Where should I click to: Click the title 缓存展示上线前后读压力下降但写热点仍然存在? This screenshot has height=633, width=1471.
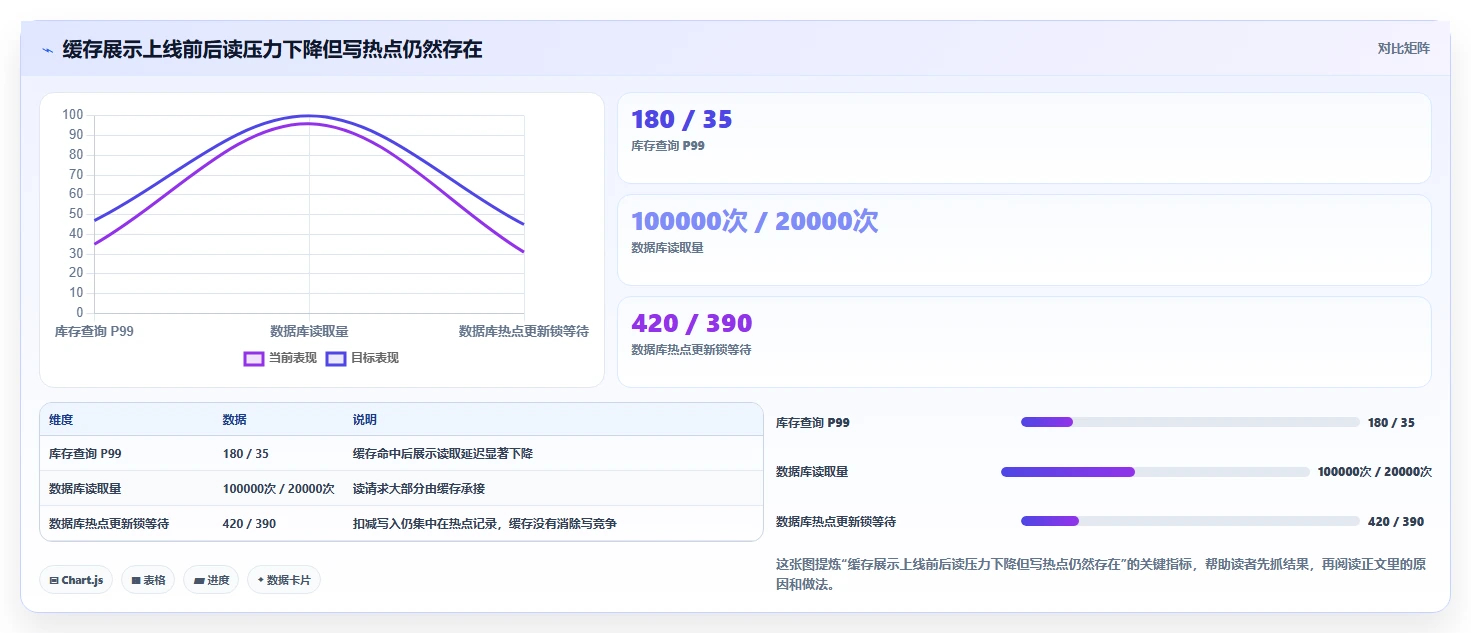click(272, 49)
